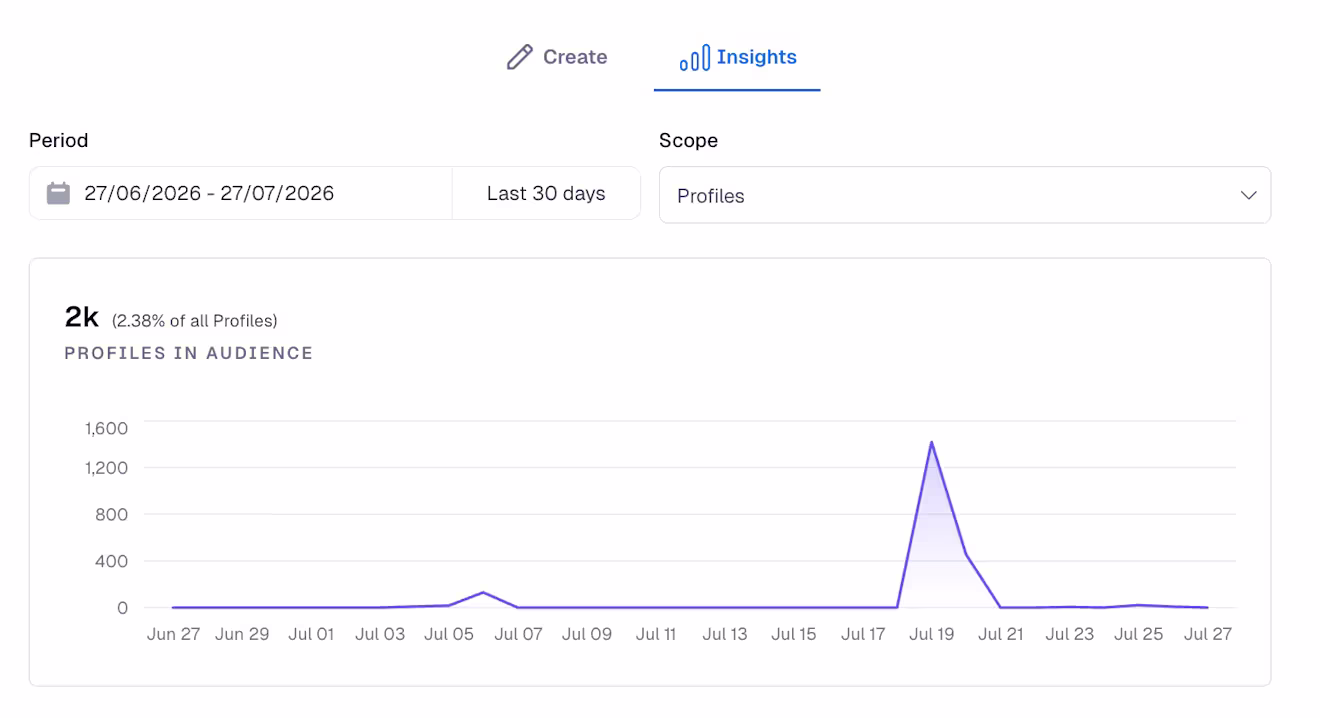Image resolution: width=1320 pixels, height=718 pixels.
Task: Click the Jun 27 axis label
Action: (x=173, y=634)
